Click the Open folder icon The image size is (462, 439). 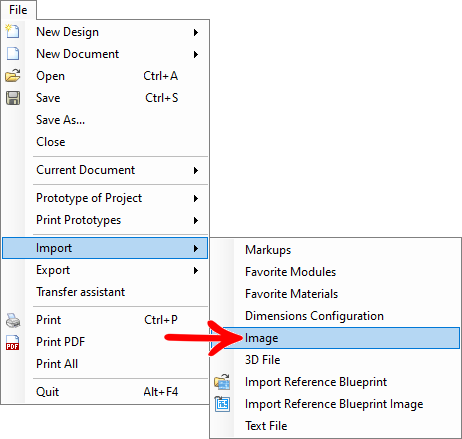13,76
